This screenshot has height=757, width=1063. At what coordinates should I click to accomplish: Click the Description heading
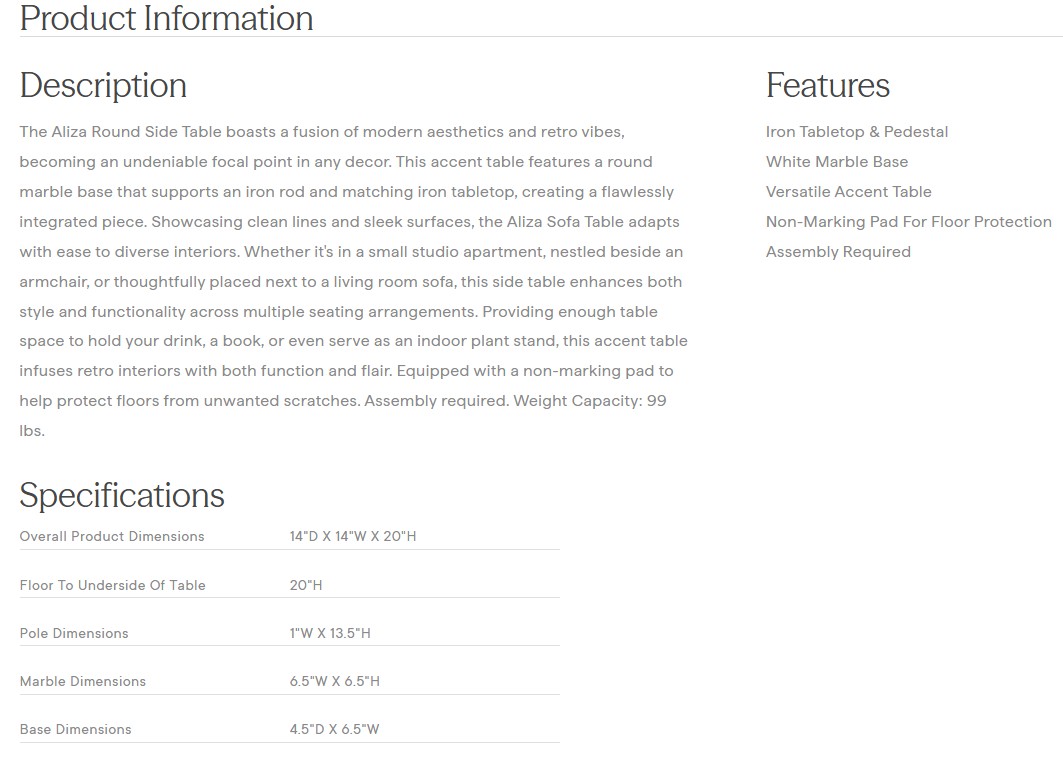point(103,85)
